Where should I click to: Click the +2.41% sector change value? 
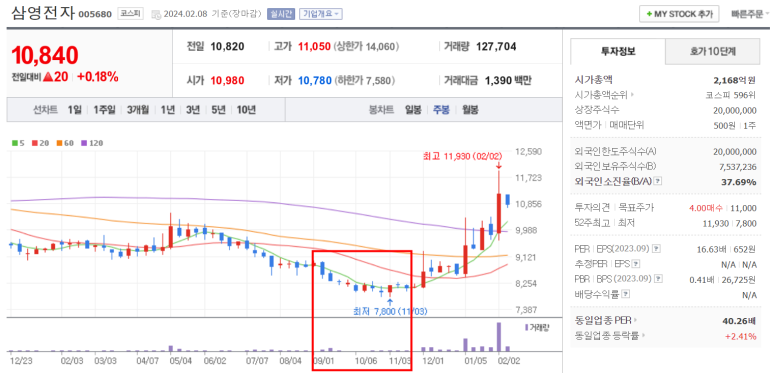(x=740, y=336)
